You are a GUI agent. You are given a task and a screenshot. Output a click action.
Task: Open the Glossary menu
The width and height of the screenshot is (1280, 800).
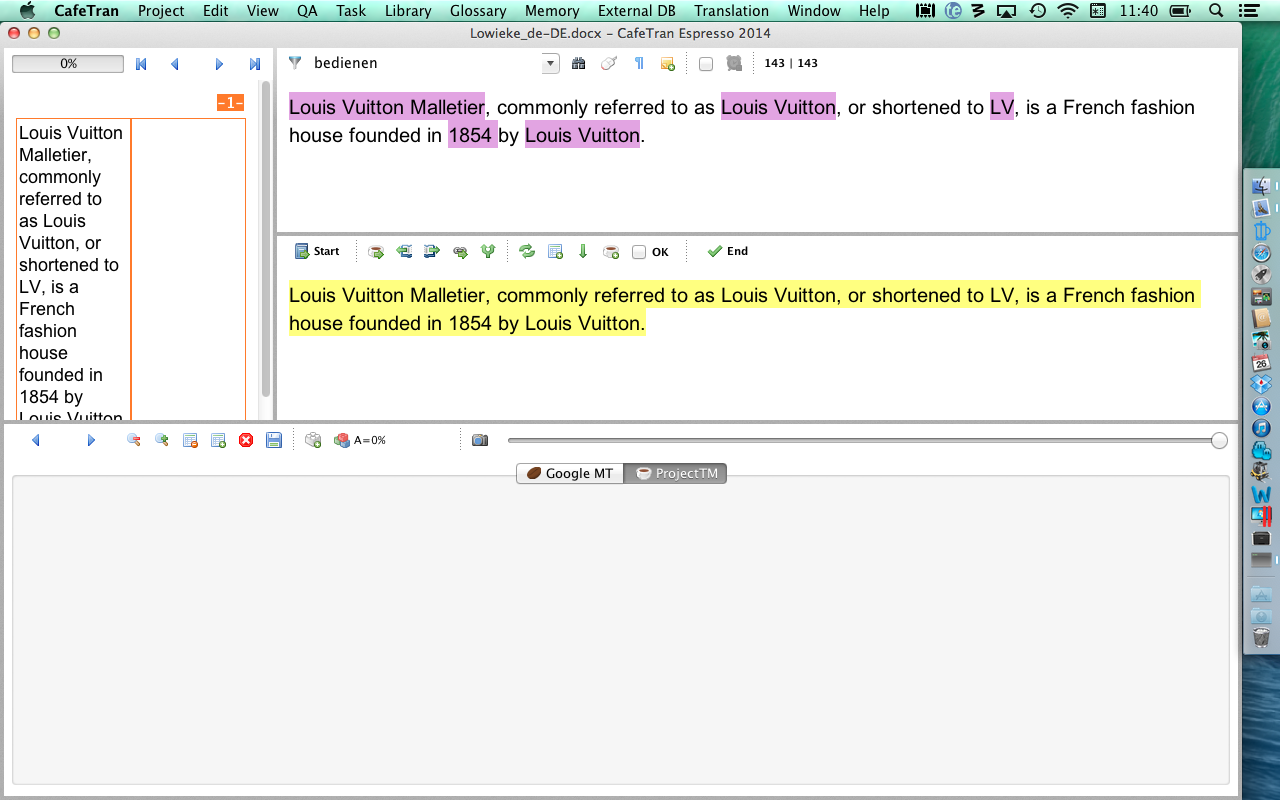[x=478, y=11]
